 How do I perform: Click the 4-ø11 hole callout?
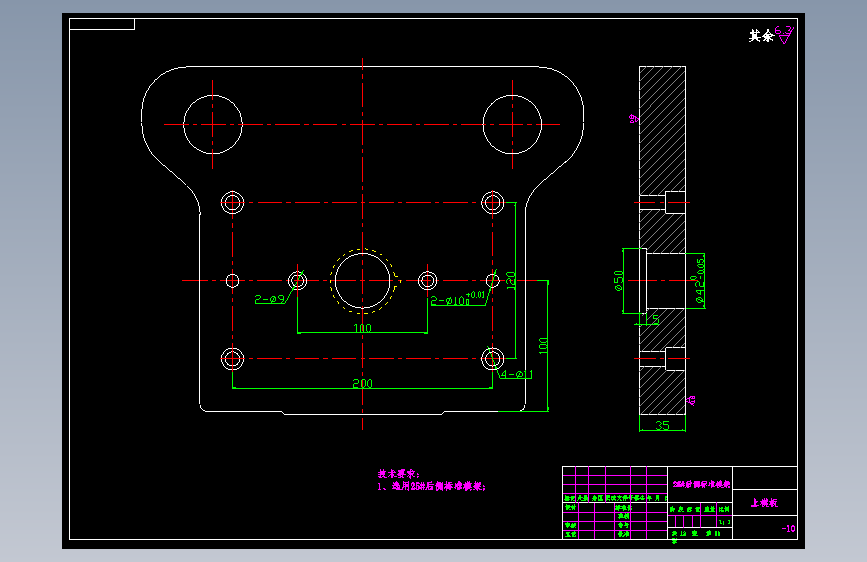tap(516, 374)
